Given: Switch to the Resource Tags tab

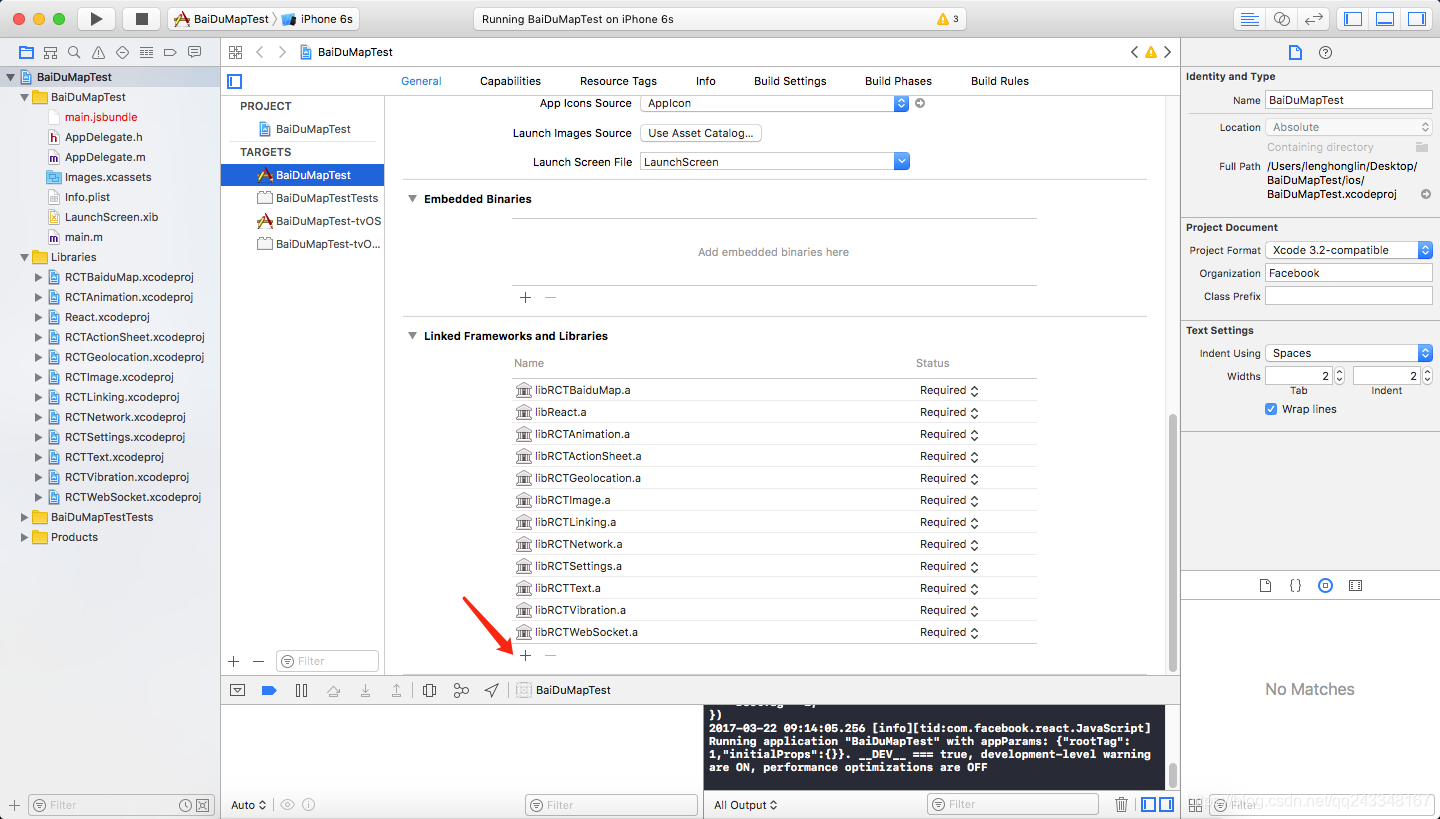Looking at the screenshot, I should 618,81.
